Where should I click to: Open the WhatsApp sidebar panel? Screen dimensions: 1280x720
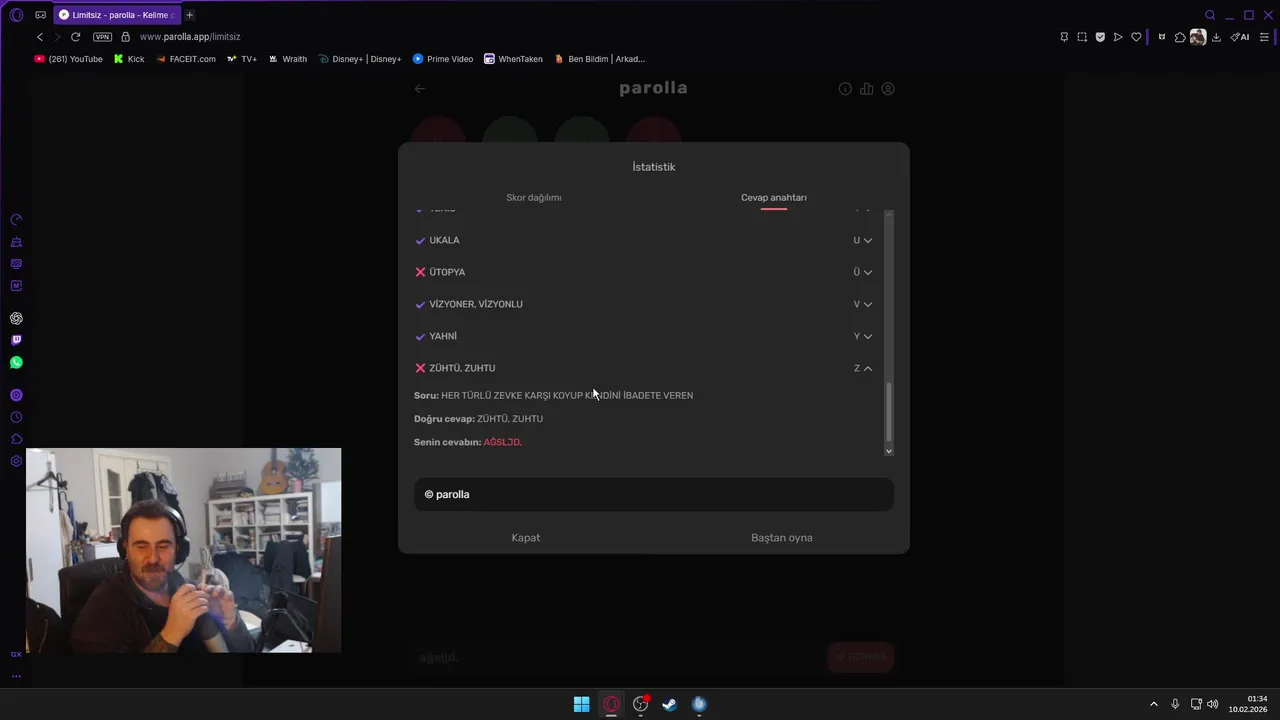click(16, 362)
